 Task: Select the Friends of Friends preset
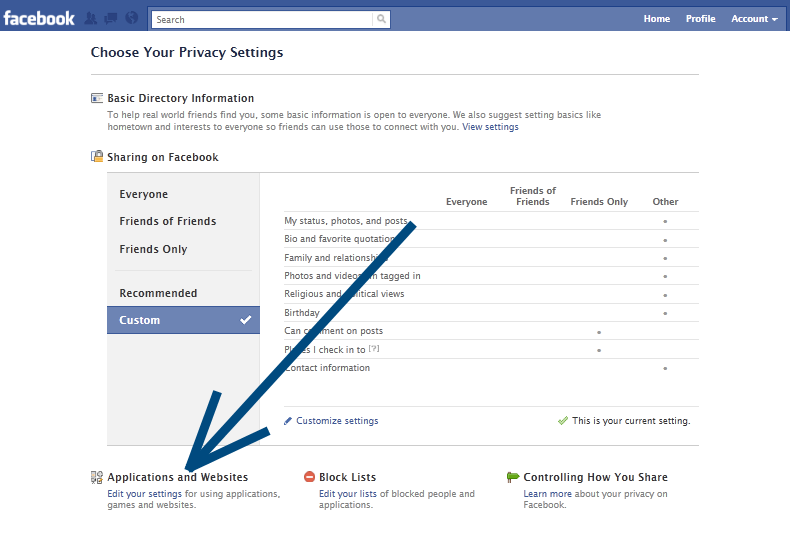(167, 221)
